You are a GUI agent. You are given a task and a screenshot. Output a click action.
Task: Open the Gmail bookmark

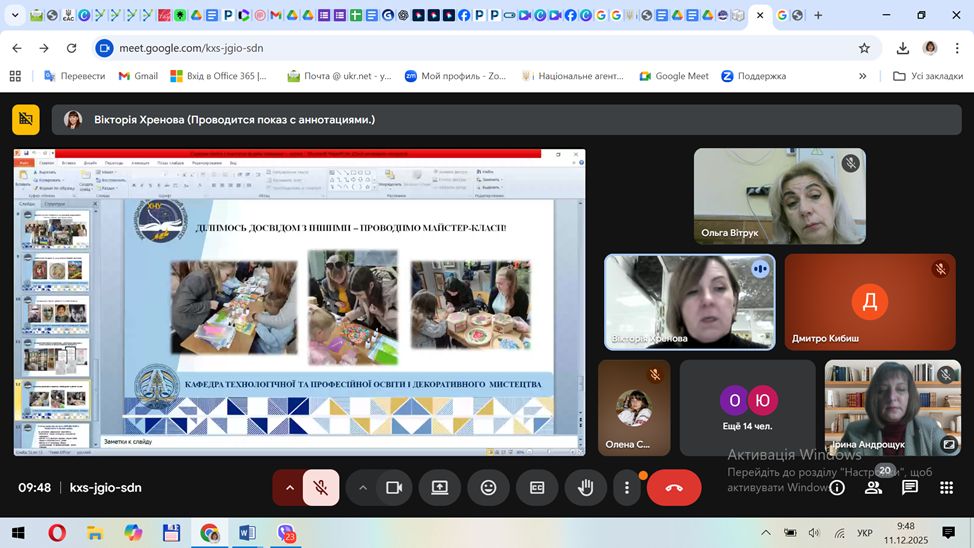click(x=138, y=76)
